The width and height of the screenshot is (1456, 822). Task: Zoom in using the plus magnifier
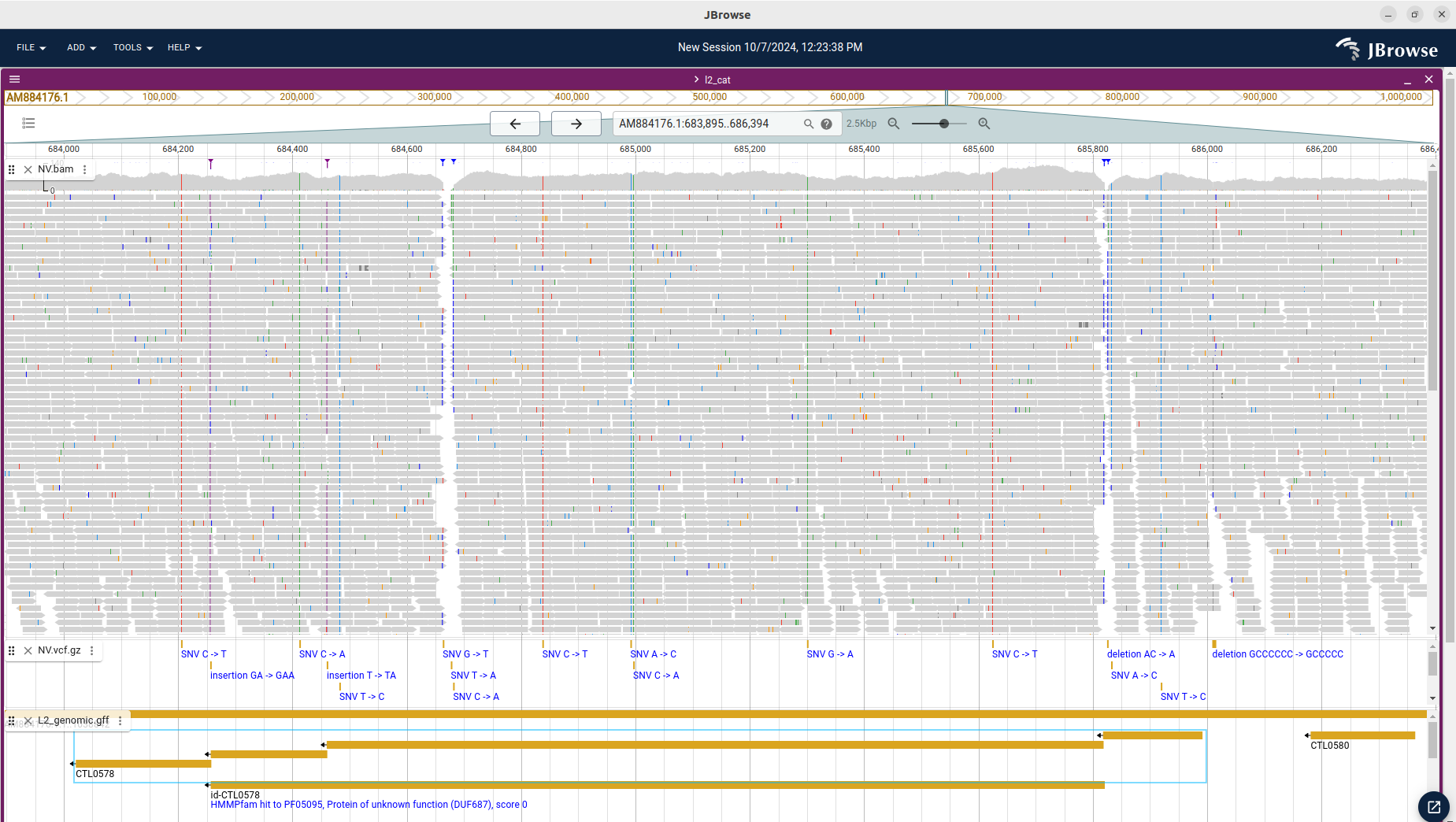tap(984, 124)
